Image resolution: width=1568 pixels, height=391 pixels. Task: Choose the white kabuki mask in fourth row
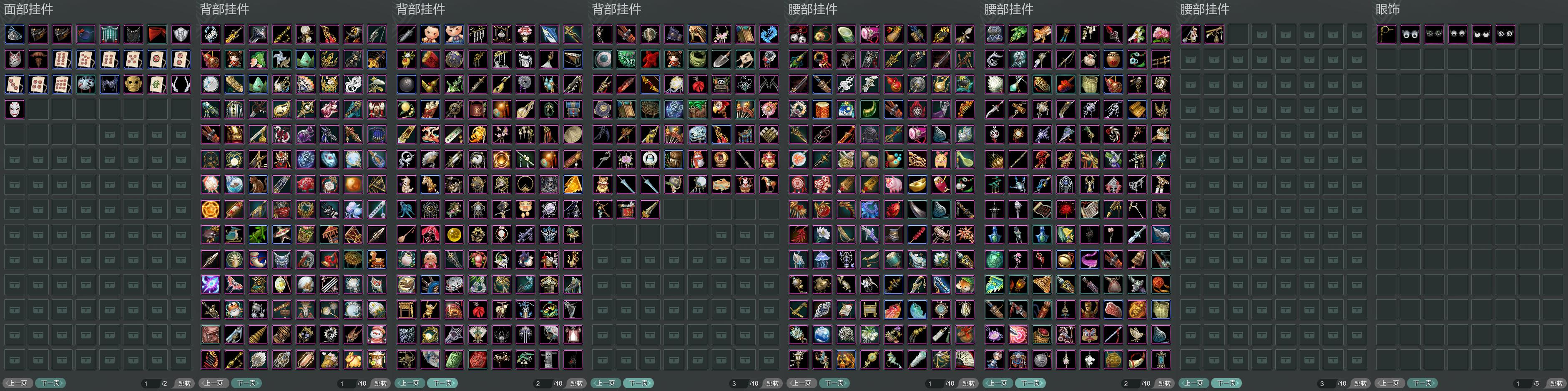pos(15,109)
